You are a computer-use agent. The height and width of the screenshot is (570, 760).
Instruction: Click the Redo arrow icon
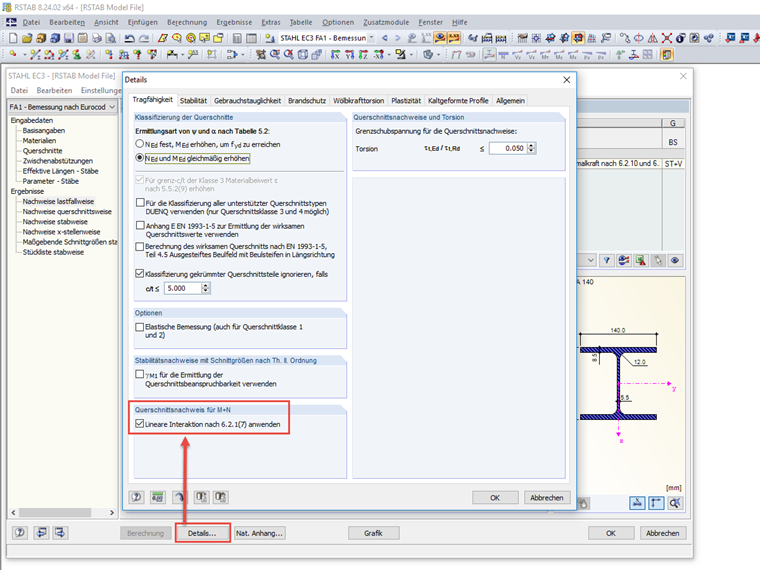tap(143, 38)
